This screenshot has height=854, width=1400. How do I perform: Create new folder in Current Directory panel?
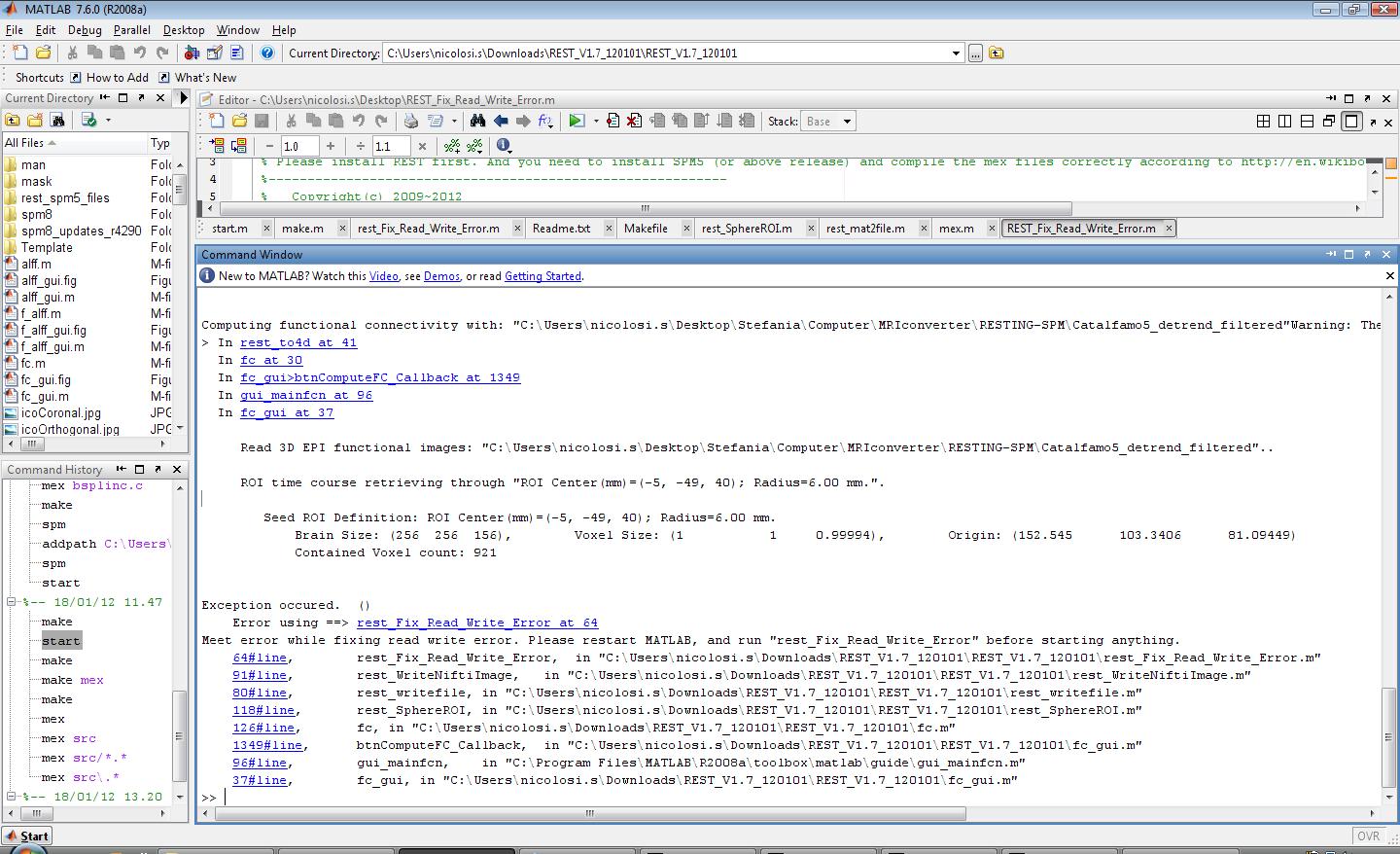pyautogui.click(x=35, y=120)
